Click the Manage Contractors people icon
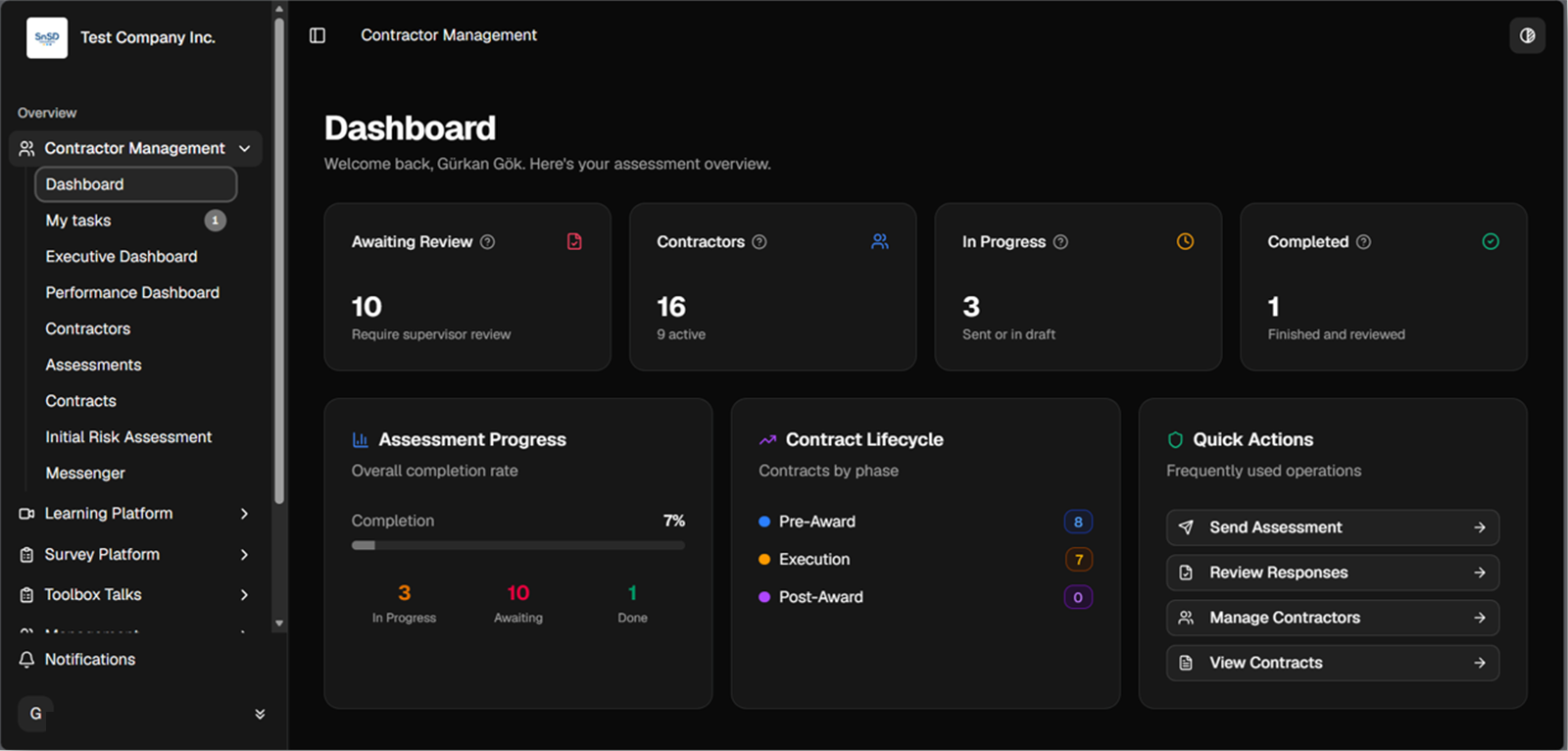The width and height of the screenshot is (1568, 751). tap(1186, 618)
